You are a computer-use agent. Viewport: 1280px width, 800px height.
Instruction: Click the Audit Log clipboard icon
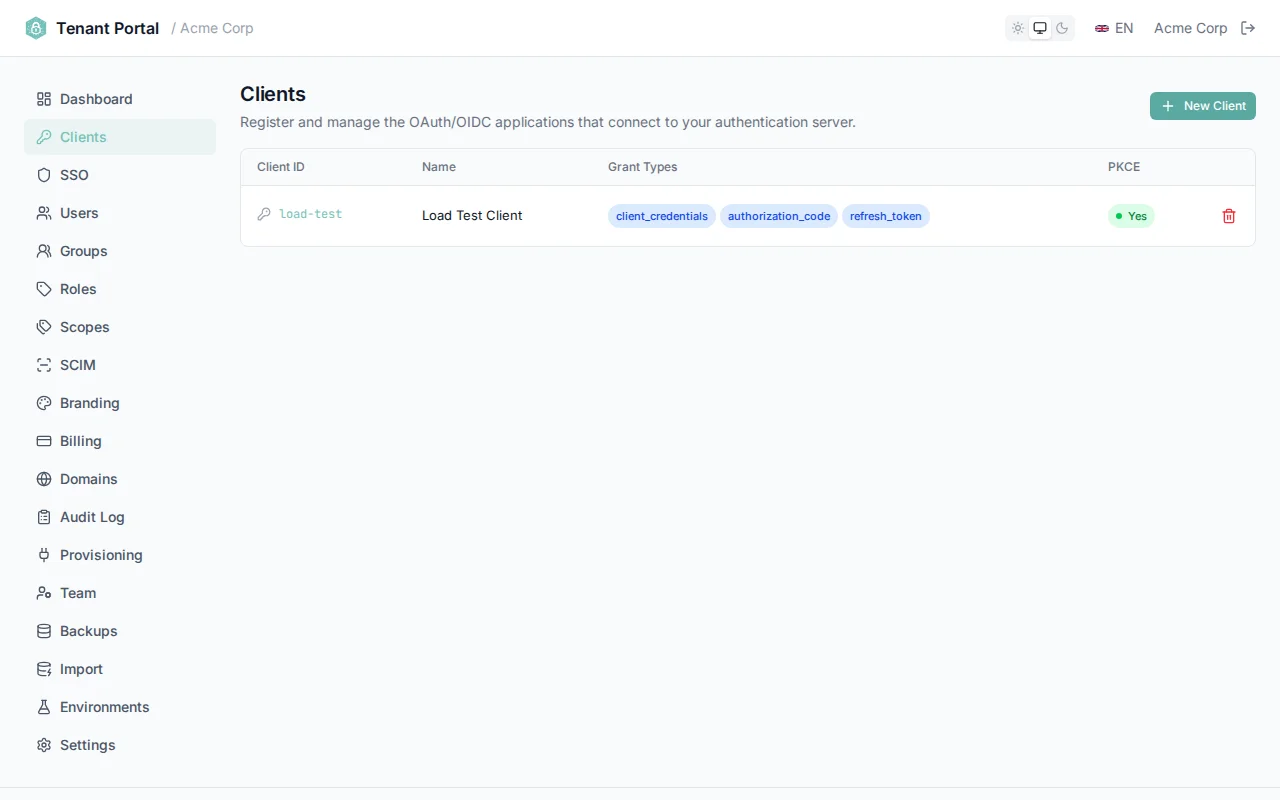pos(44,517)
